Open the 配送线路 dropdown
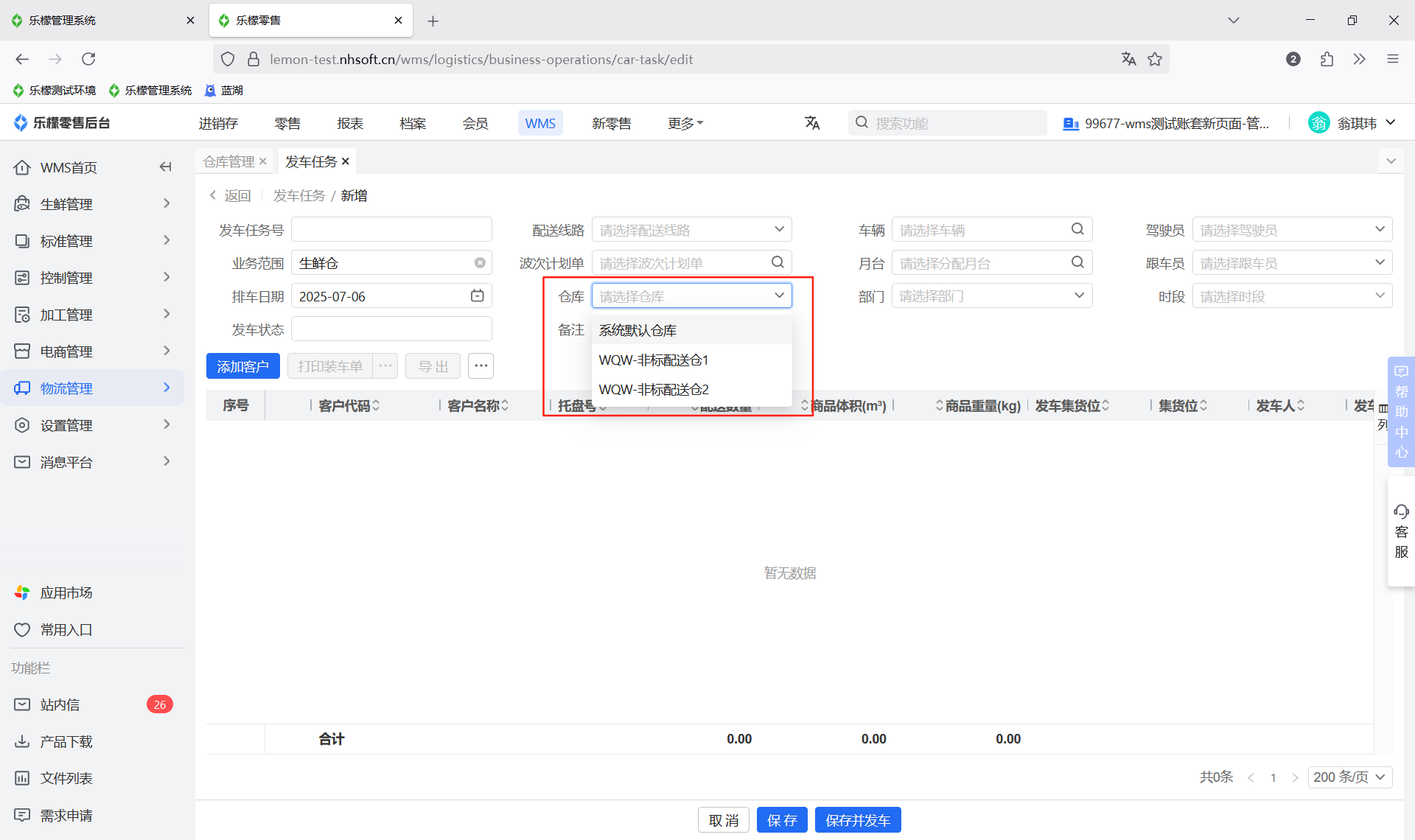The image size is (1415, 840). pyautogui.click(x=691, y=230)
